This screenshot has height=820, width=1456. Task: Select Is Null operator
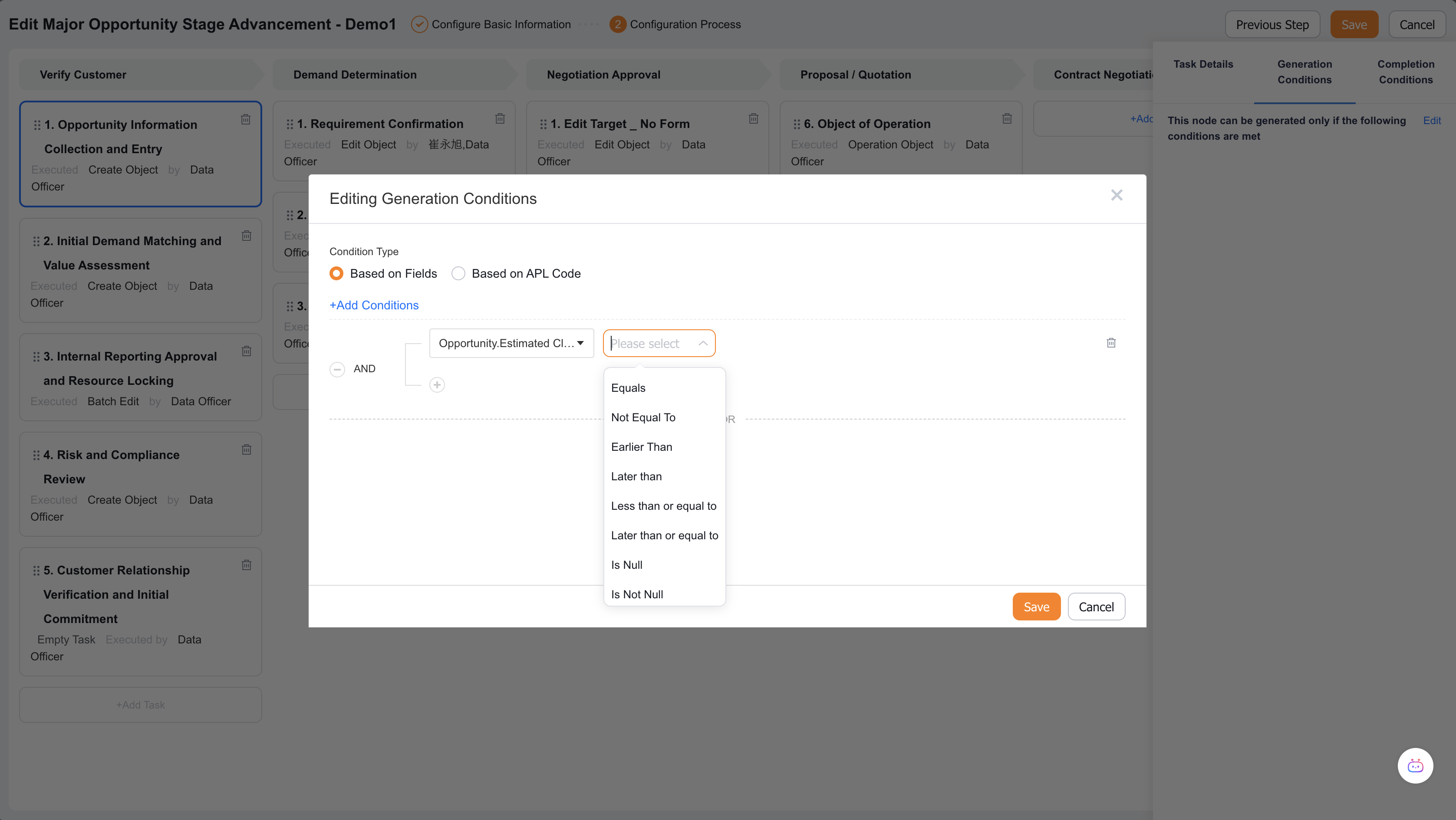(x=665, y=565)
